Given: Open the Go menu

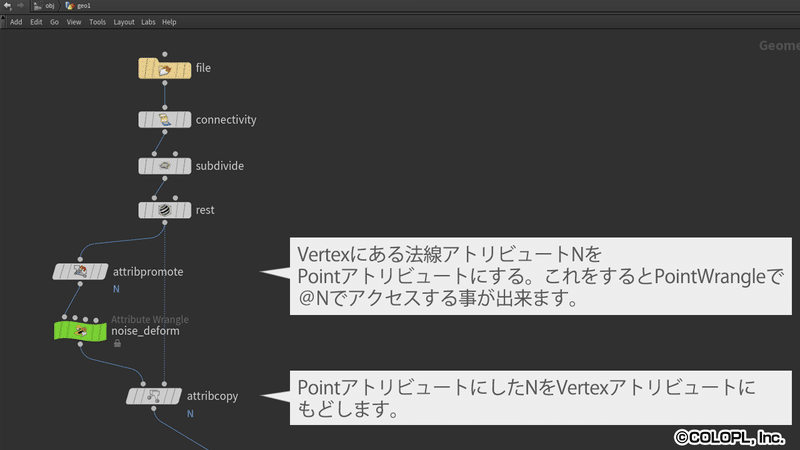Looking at the screenshot, I should click(55, 22).
